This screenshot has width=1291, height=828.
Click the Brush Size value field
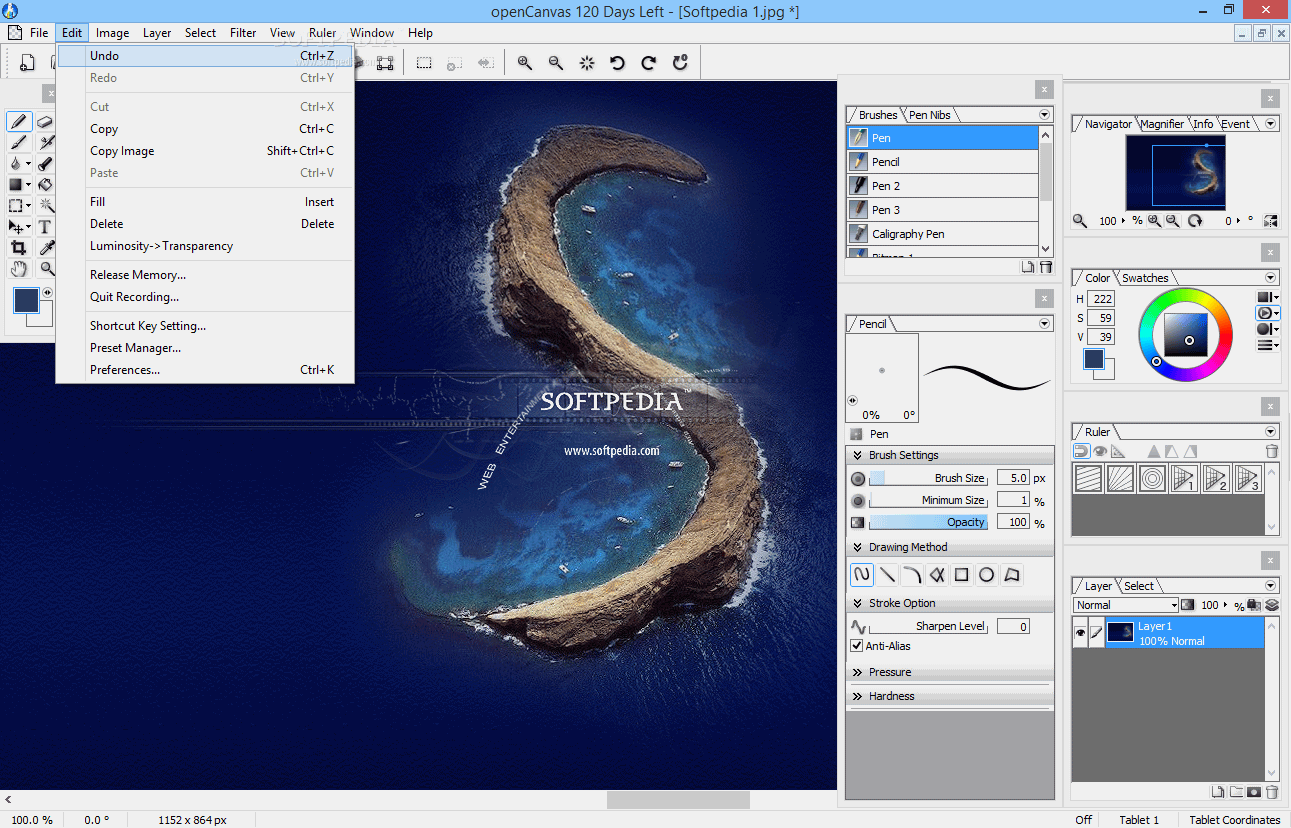(1013, 478)
